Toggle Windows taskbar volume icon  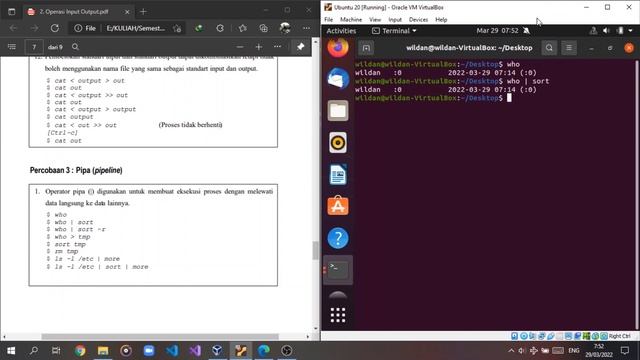[x=522, y=351]
